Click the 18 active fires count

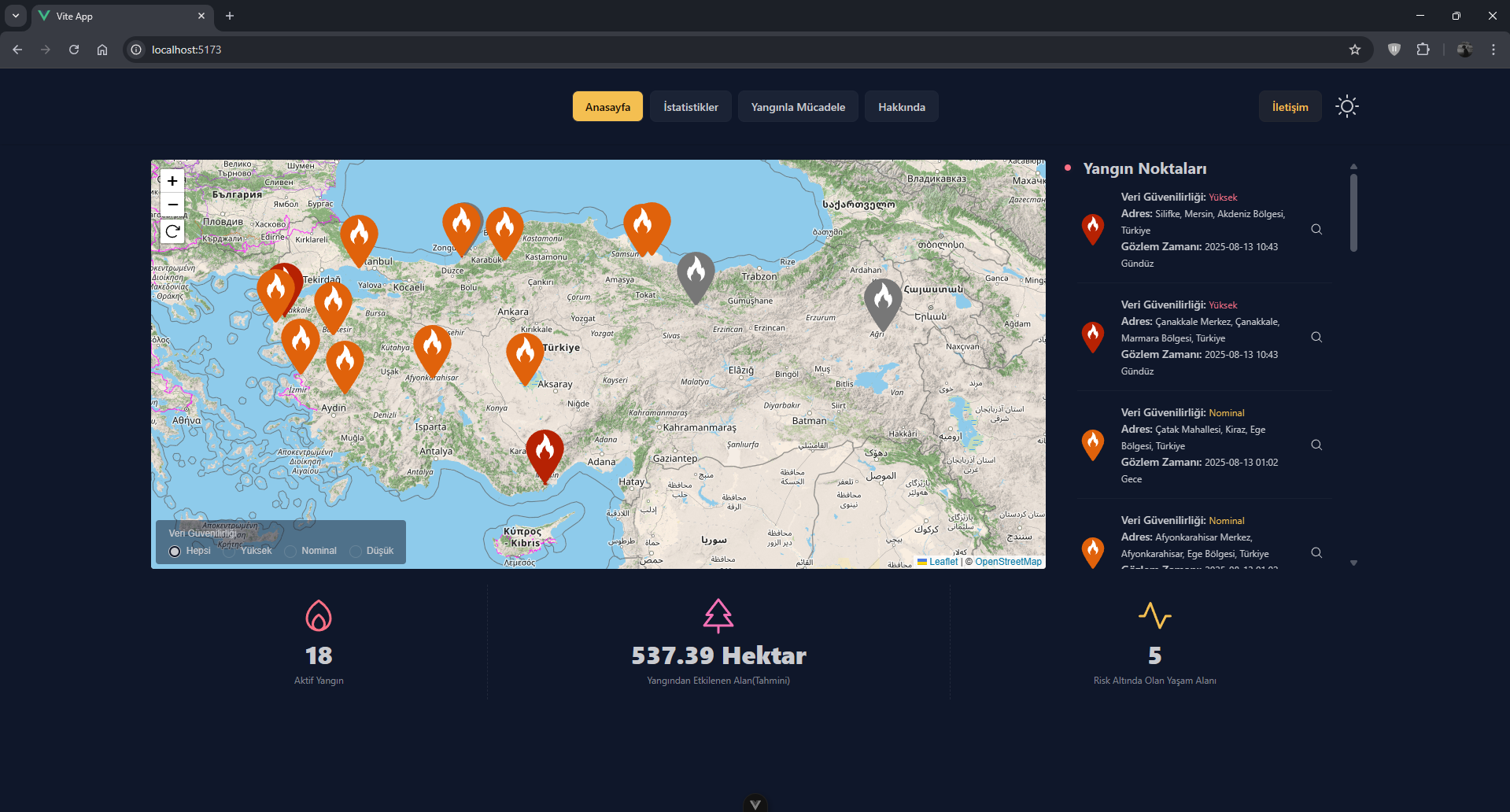tap(319, 655)
